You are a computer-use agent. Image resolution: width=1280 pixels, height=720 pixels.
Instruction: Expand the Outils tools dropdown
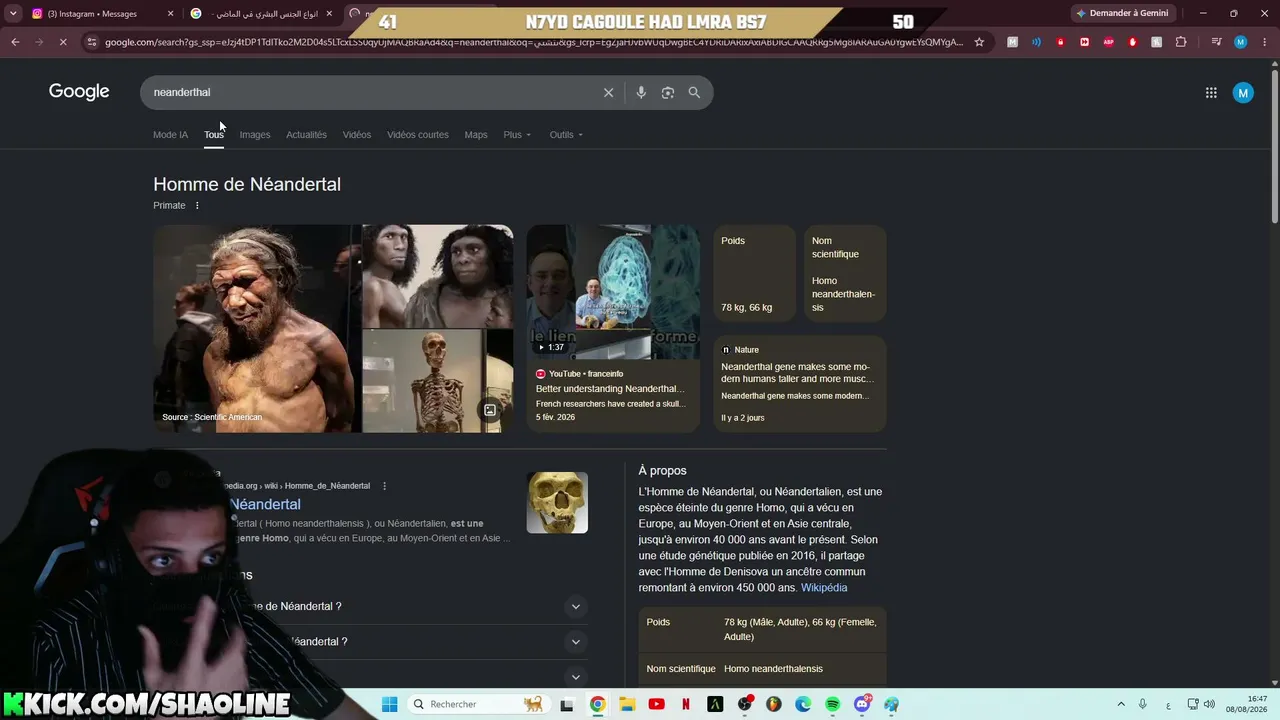566,135
